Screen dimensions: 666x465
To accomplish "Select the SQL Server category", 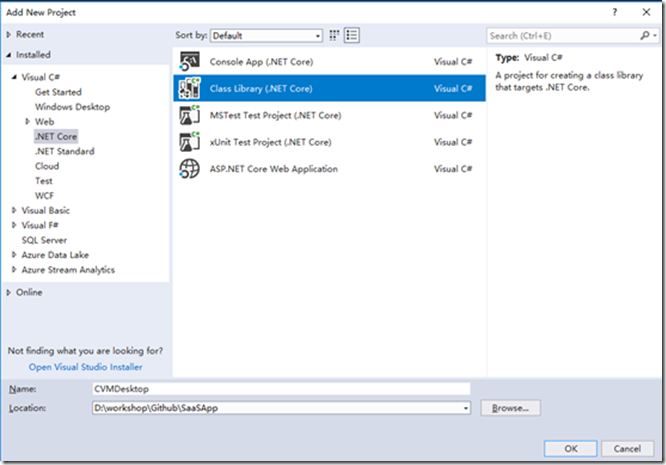I will 44,240.
